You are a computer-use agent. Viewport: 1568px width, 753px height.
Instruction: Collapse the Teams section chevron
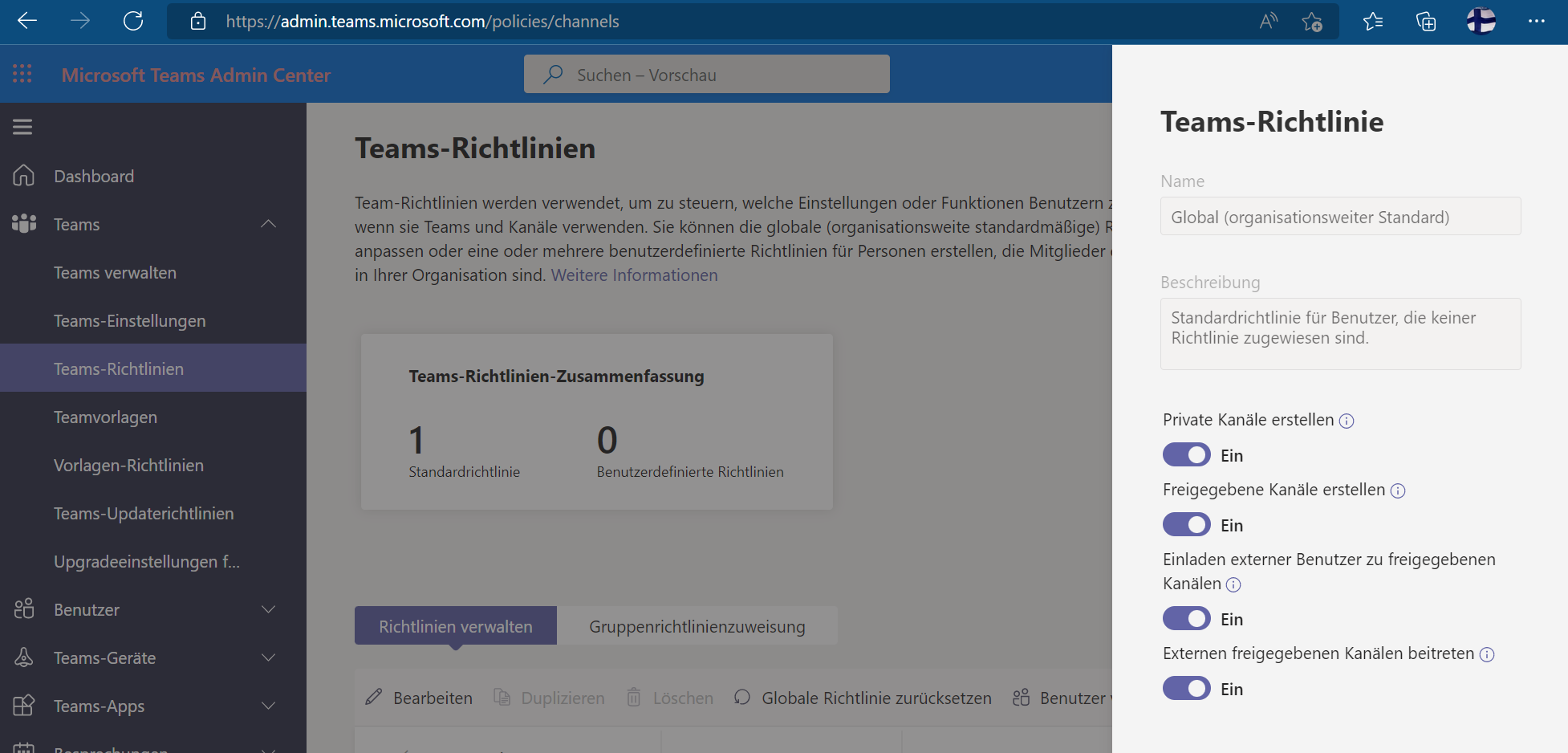[269, 224]
